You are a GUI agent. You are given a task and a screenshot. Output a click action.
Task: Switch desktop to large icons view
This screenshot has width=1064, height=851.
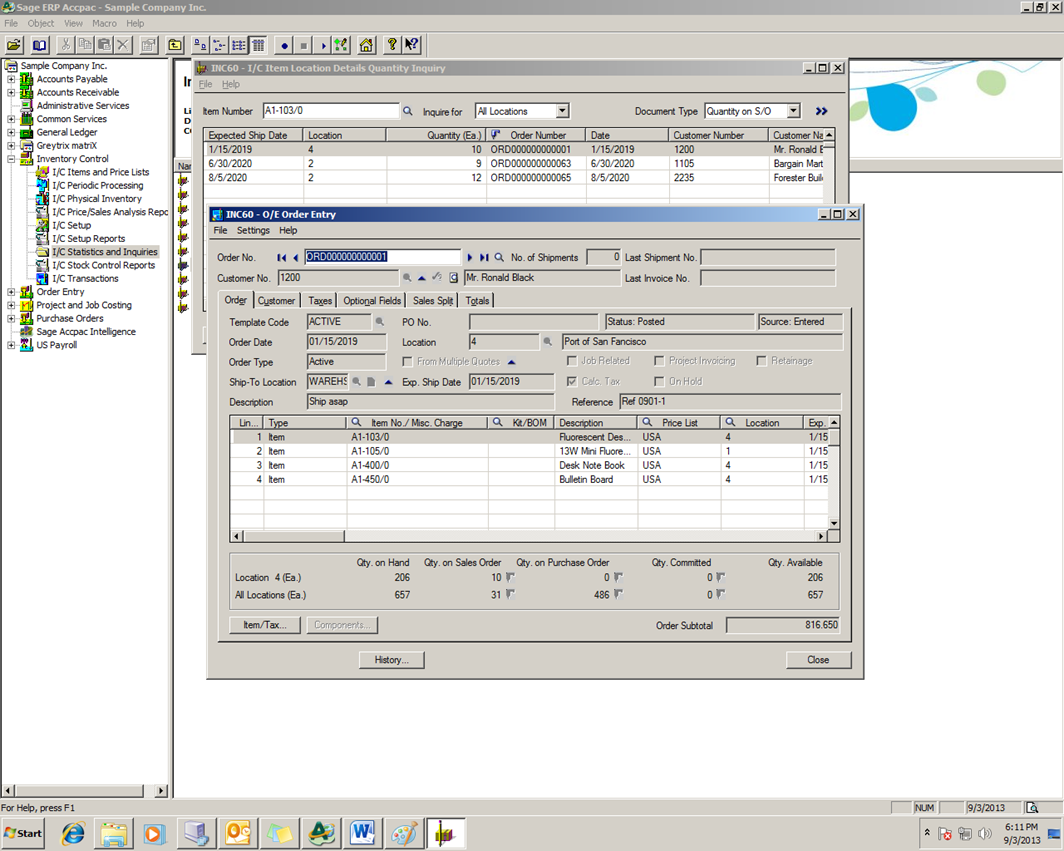(200, 45)
